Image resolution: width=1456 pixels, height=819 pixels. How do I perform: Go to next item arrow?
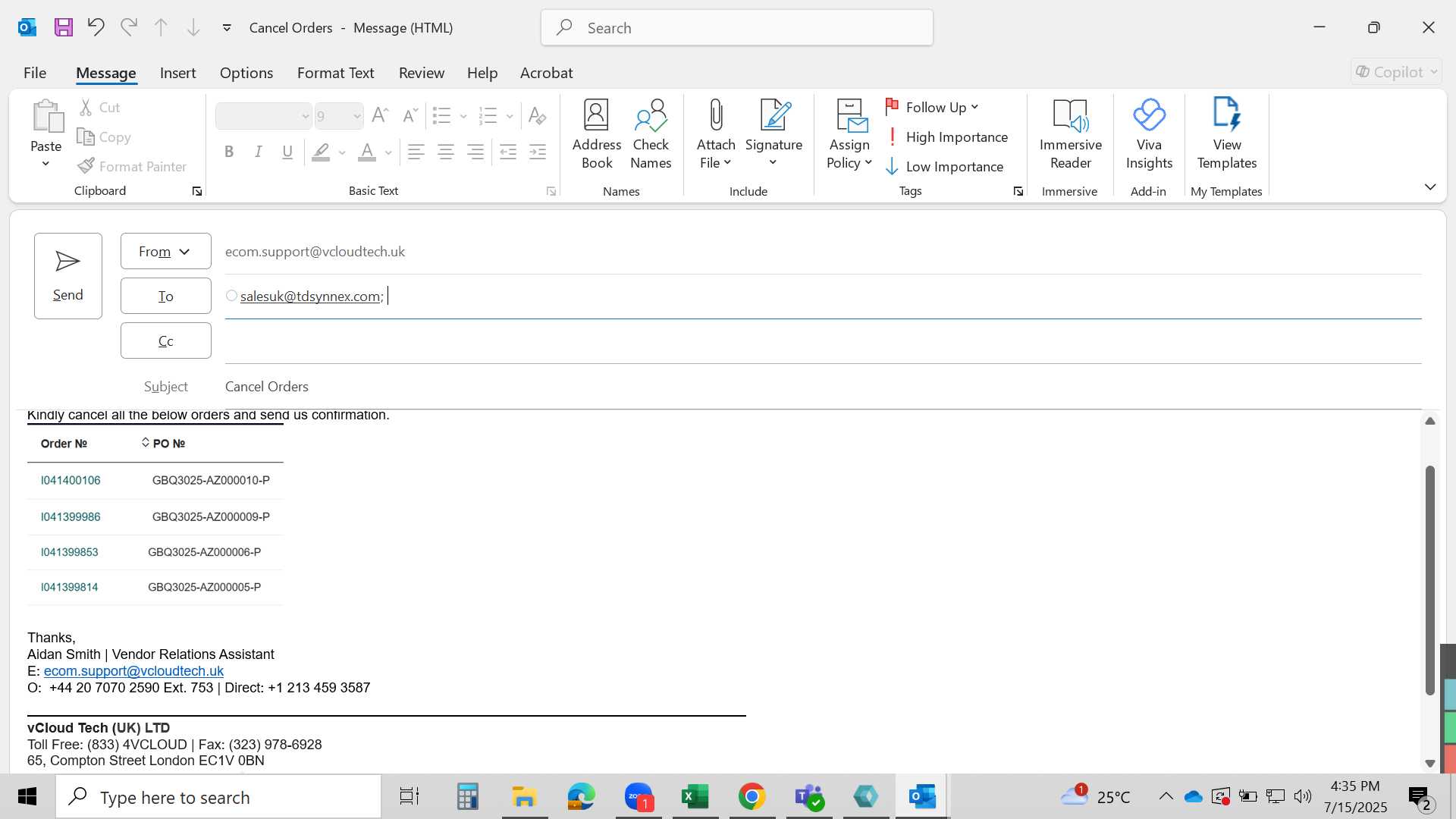193,27
